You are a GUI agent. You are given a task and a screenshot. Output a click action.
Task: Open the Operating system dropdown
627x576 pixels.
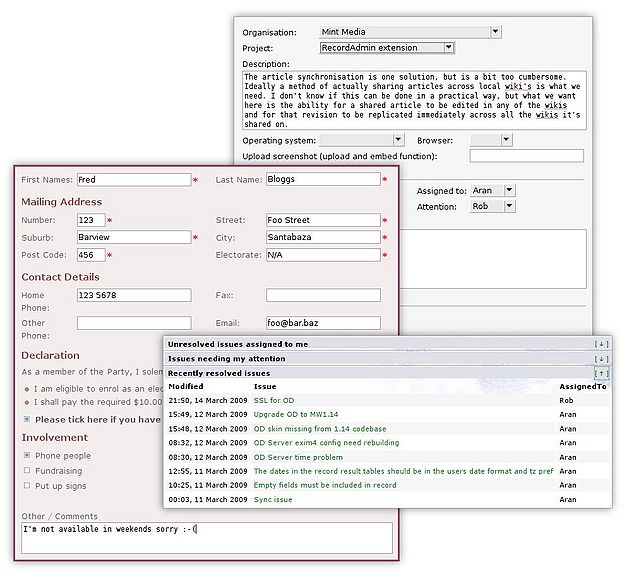(361, 140)
